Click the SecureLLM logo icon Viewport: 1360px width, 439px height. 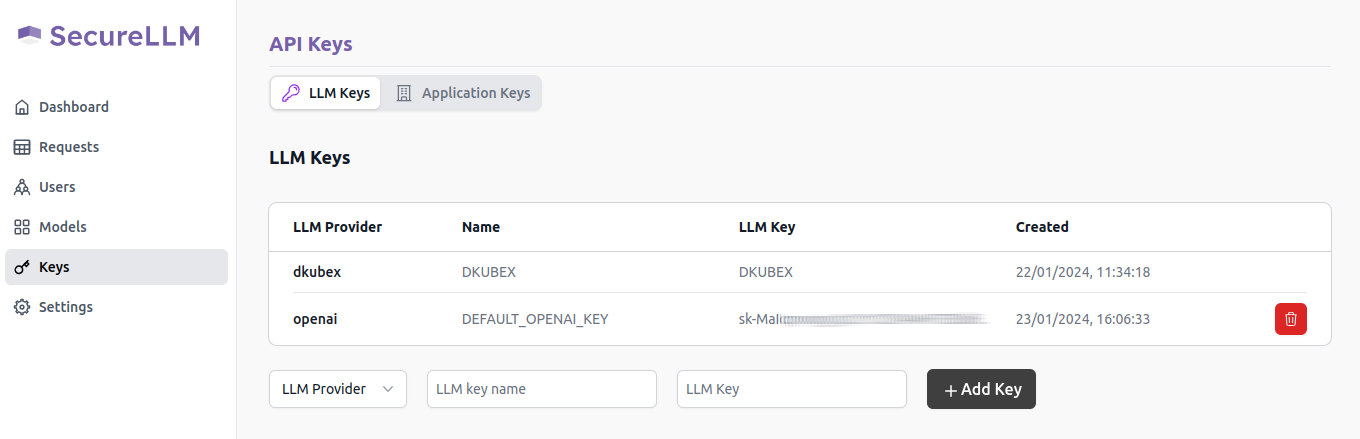point(30,36)
